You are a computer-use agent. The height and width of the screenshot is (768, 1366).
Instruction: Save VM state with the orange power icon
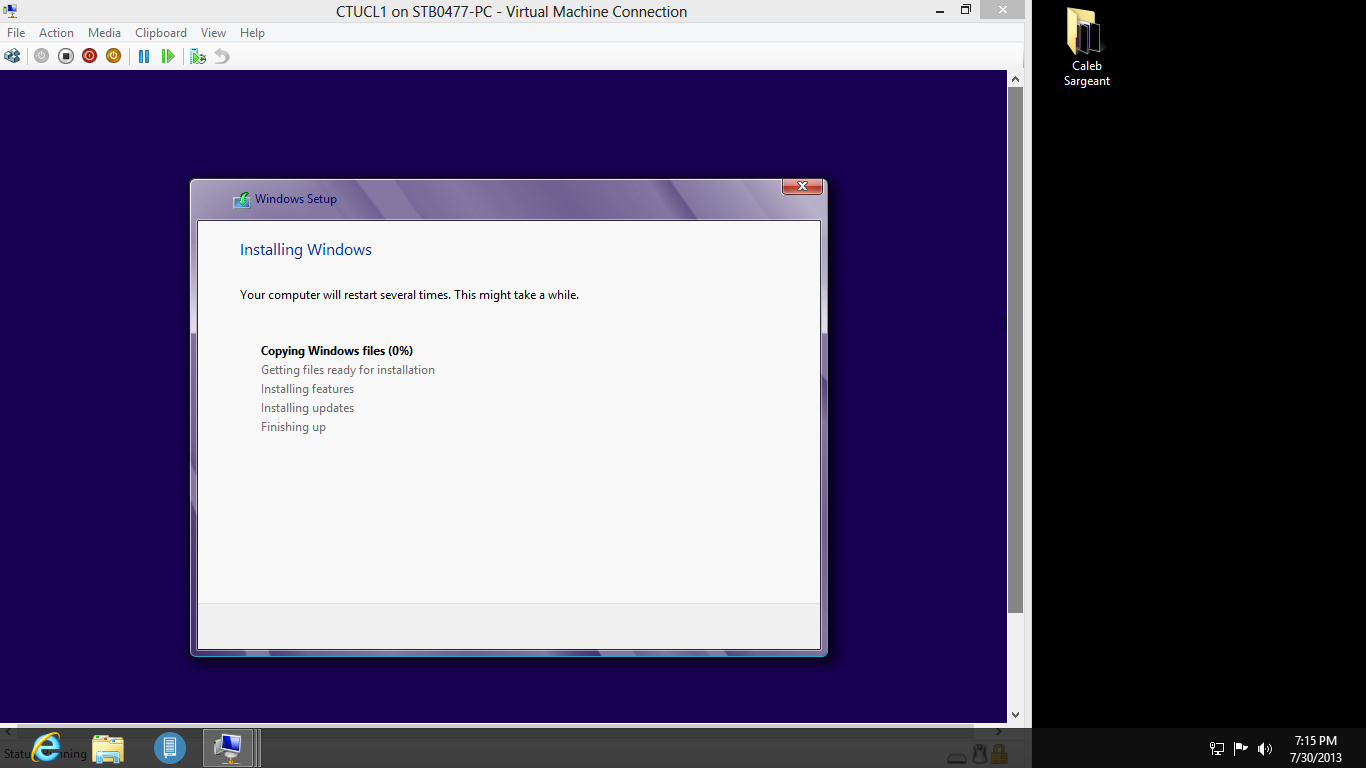113,56
